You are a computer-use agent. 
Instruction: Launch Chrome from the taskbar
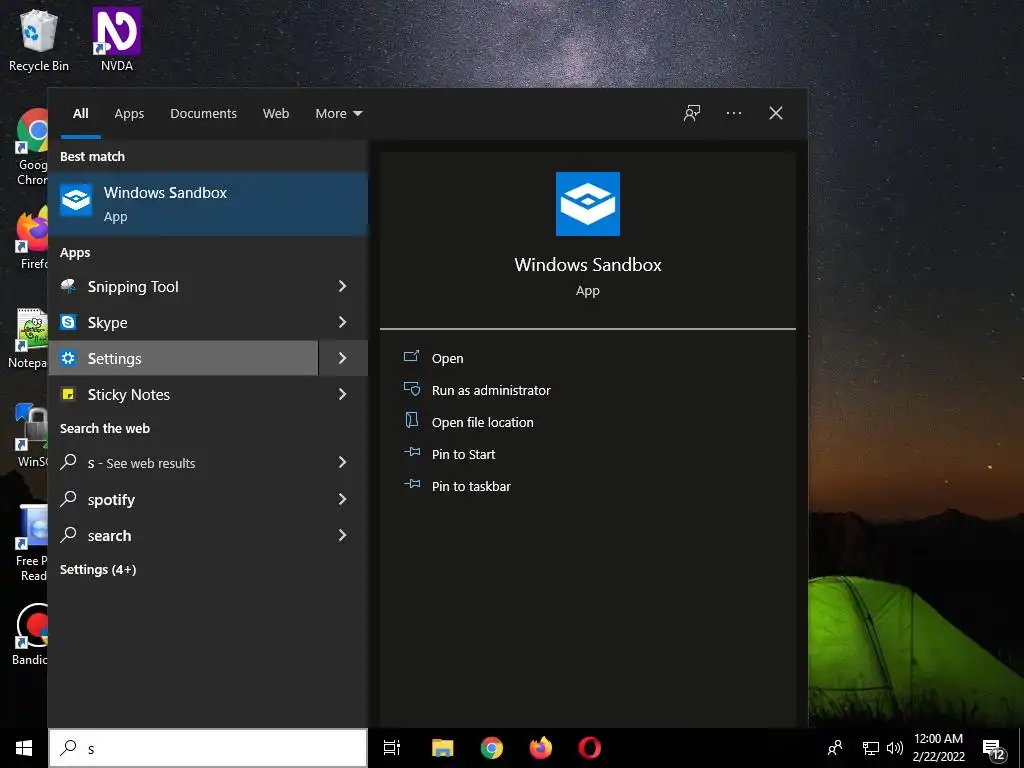[x=492, y=748]
